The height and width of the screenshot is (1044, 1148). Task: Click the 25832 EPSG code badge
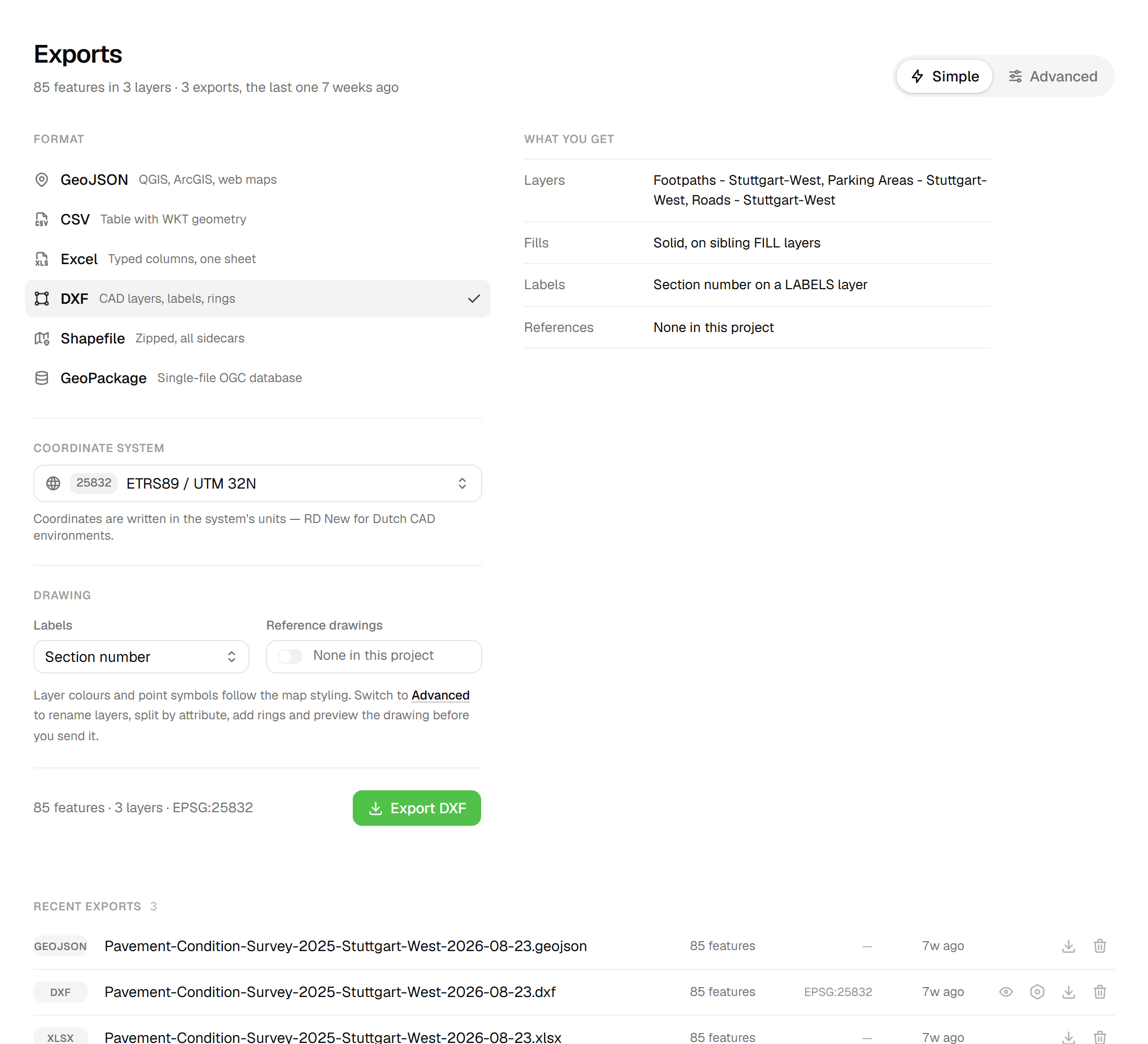tap(94, 483)
